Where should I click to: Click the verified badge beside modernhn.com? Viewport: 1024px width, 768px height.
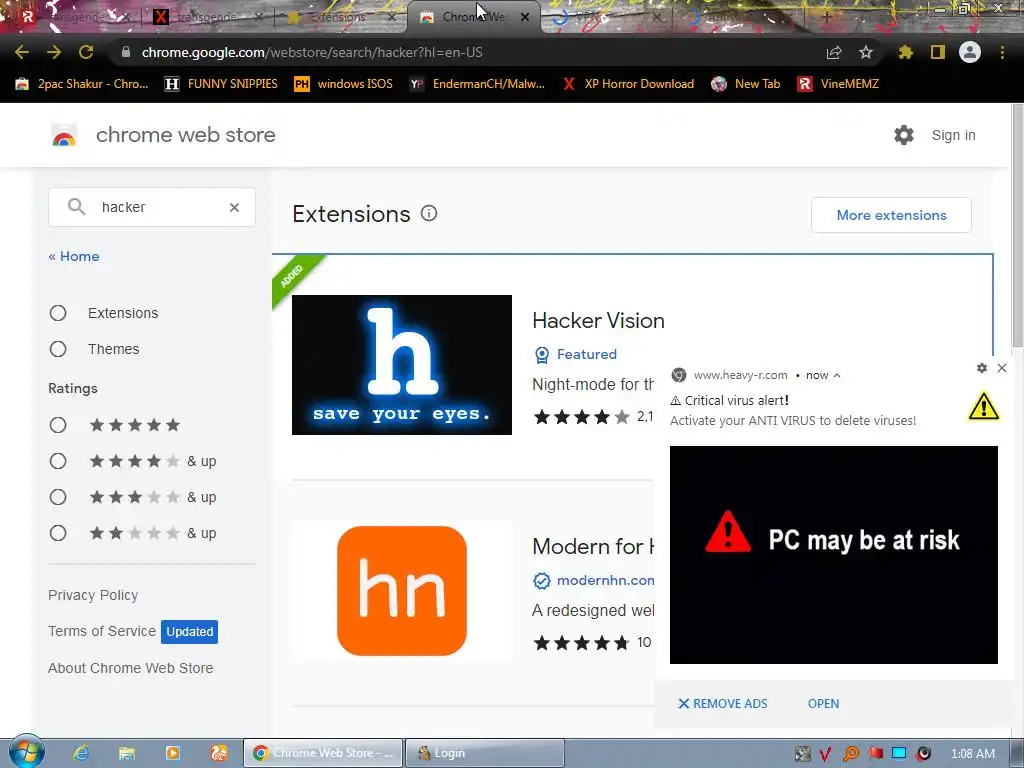542,581
